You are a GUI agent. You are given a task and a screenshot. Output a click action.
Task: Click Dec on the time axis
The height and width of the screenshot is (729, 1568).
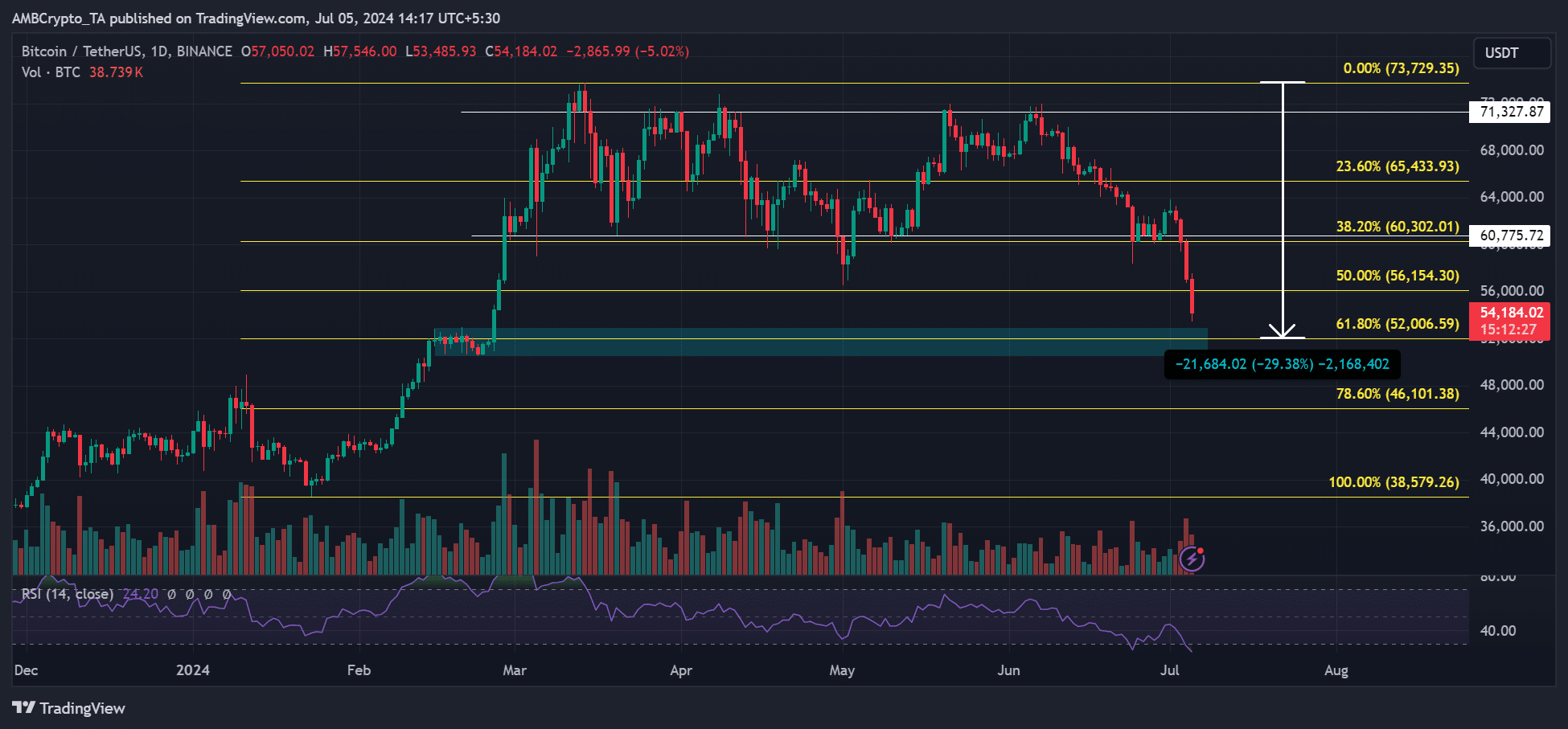coord(26,670)
